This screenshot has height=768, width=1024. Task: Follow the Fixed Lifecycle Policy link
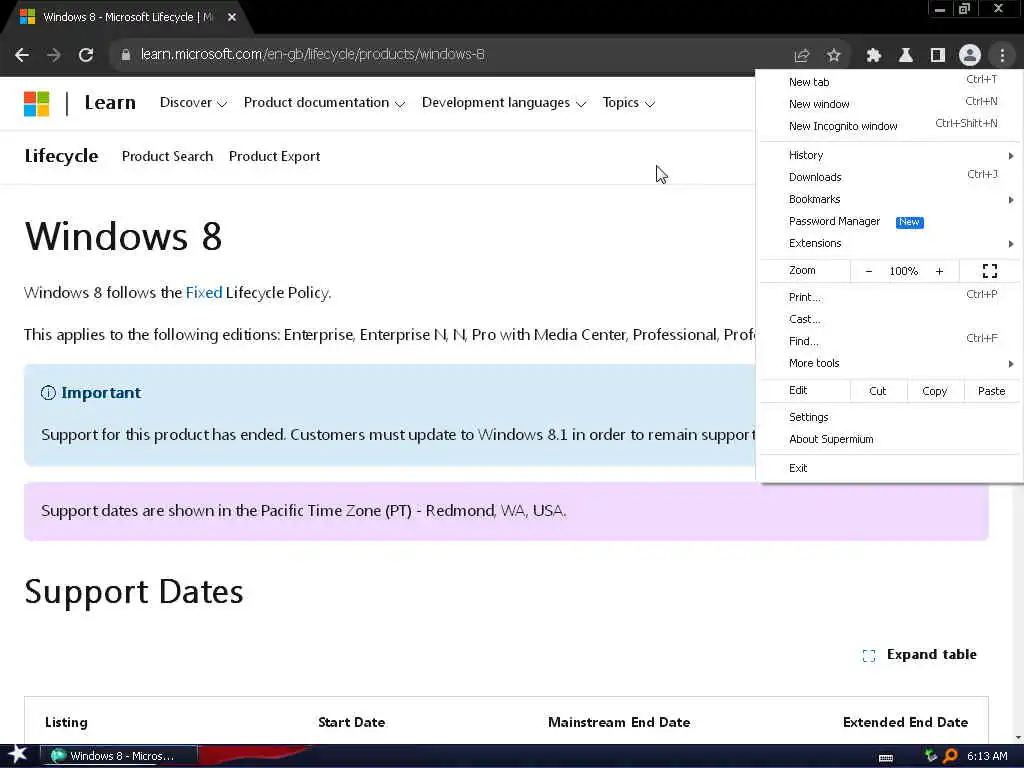click(204, 293)
